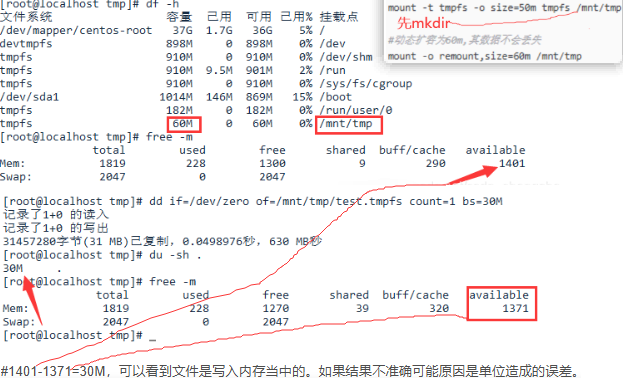Click the 1.7G used value
Viewport: 623px width, 378px height.
pos(219,31)
